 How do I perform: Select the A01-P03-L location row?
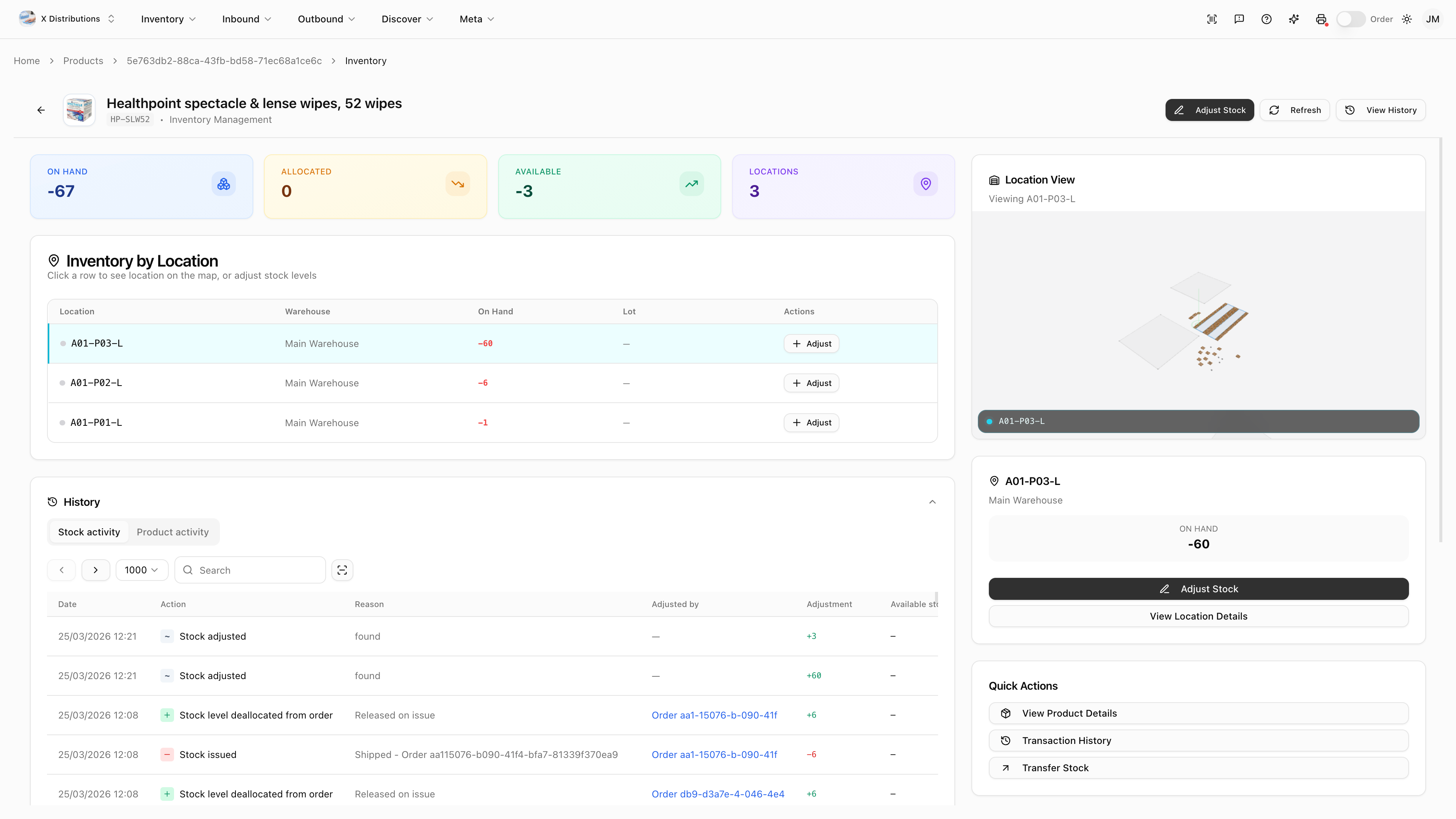pos(492,344)
